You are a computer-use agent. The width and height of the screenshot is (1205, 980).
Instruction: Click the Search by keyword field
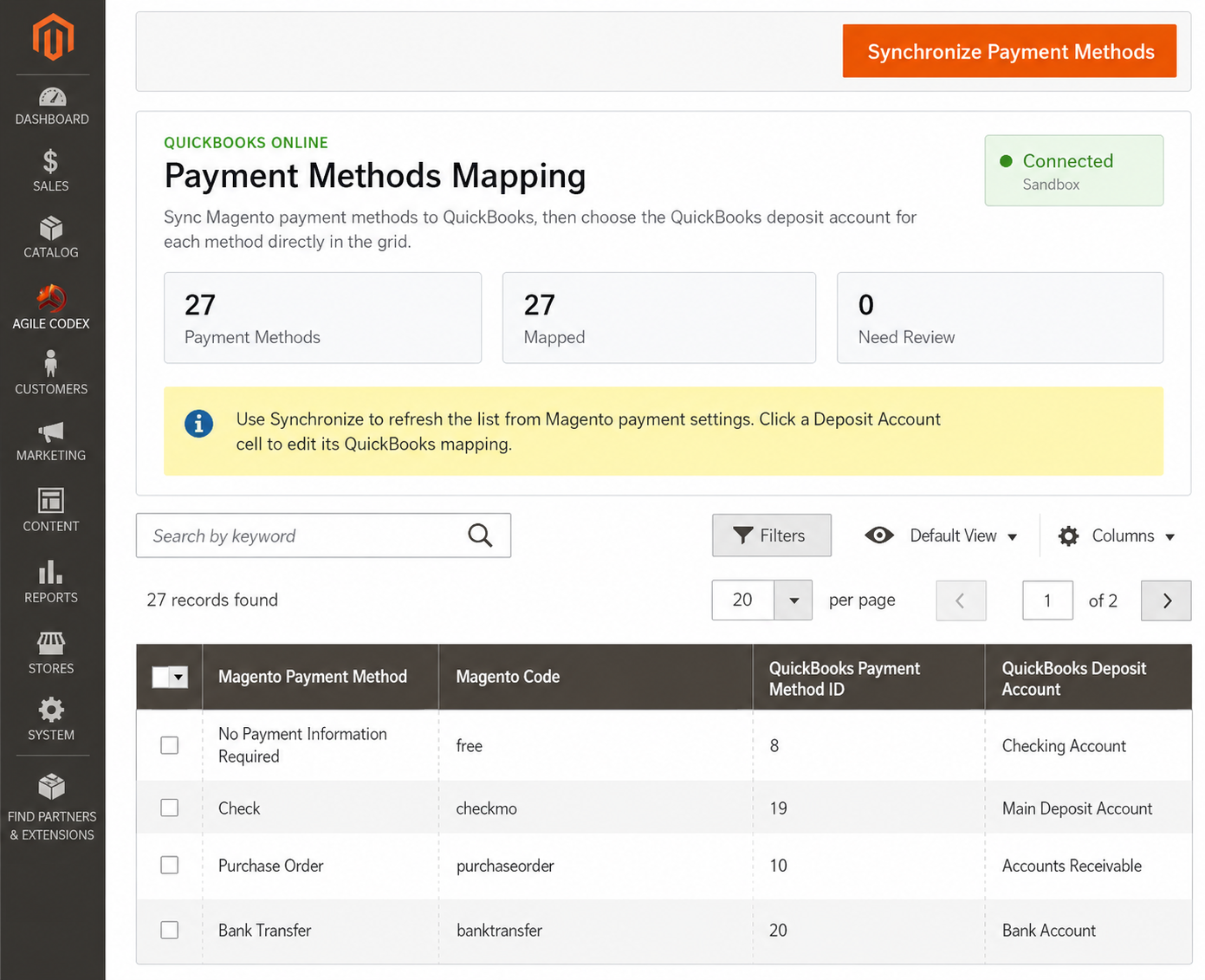323,535
